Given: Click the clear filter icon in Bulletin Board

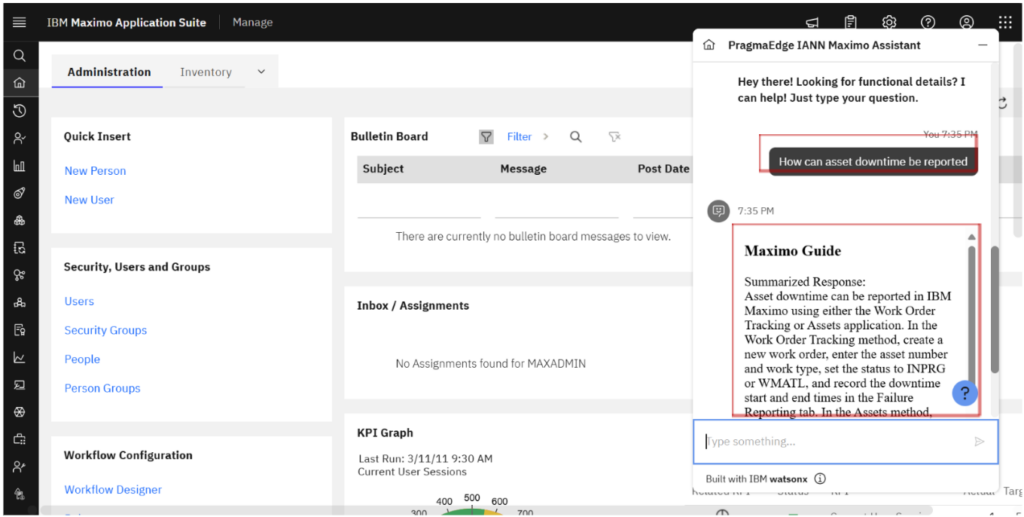Looking at the screenshot, I should tap(614, 136).
